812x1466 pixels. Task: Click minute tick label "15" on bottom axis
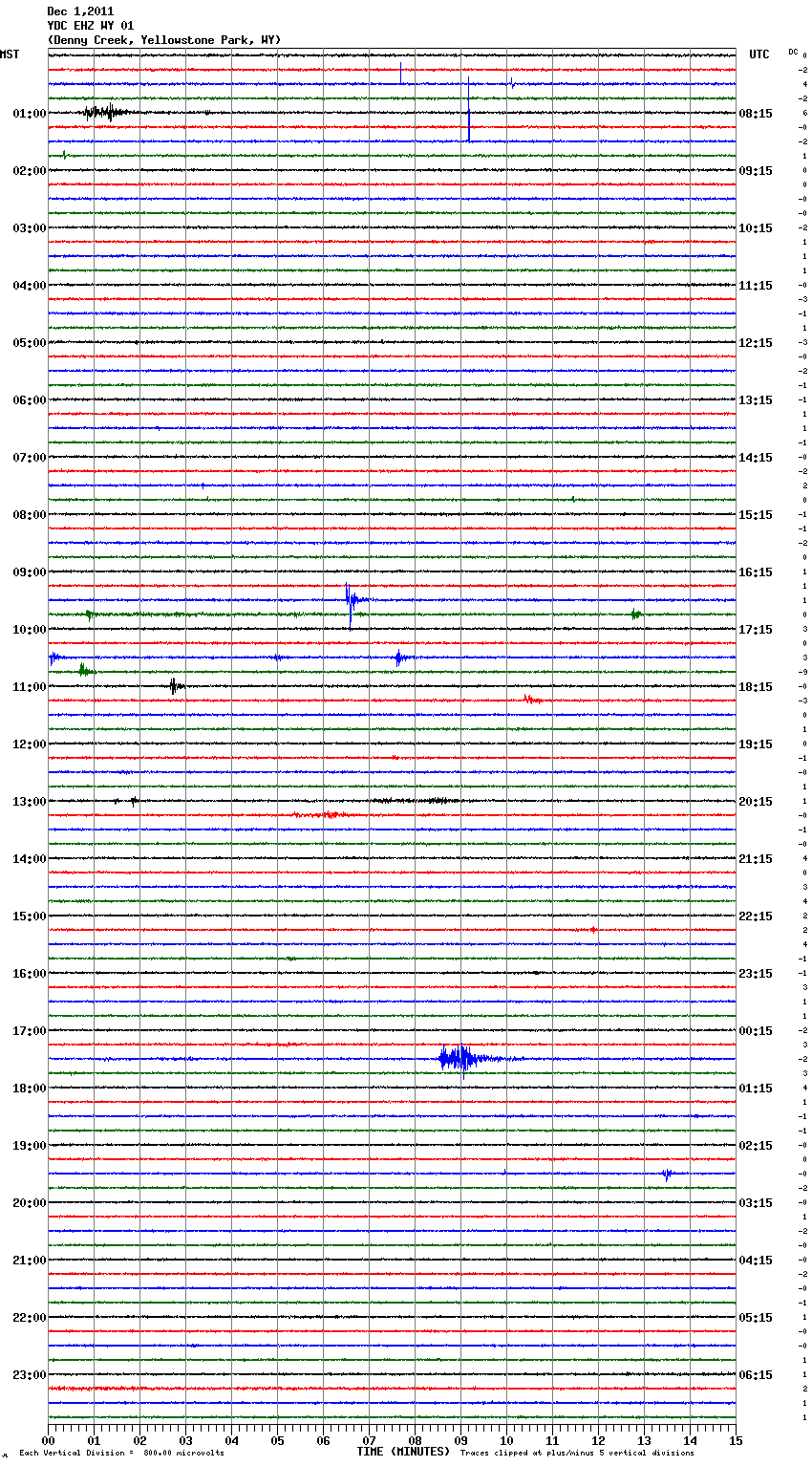[736, 1440]
